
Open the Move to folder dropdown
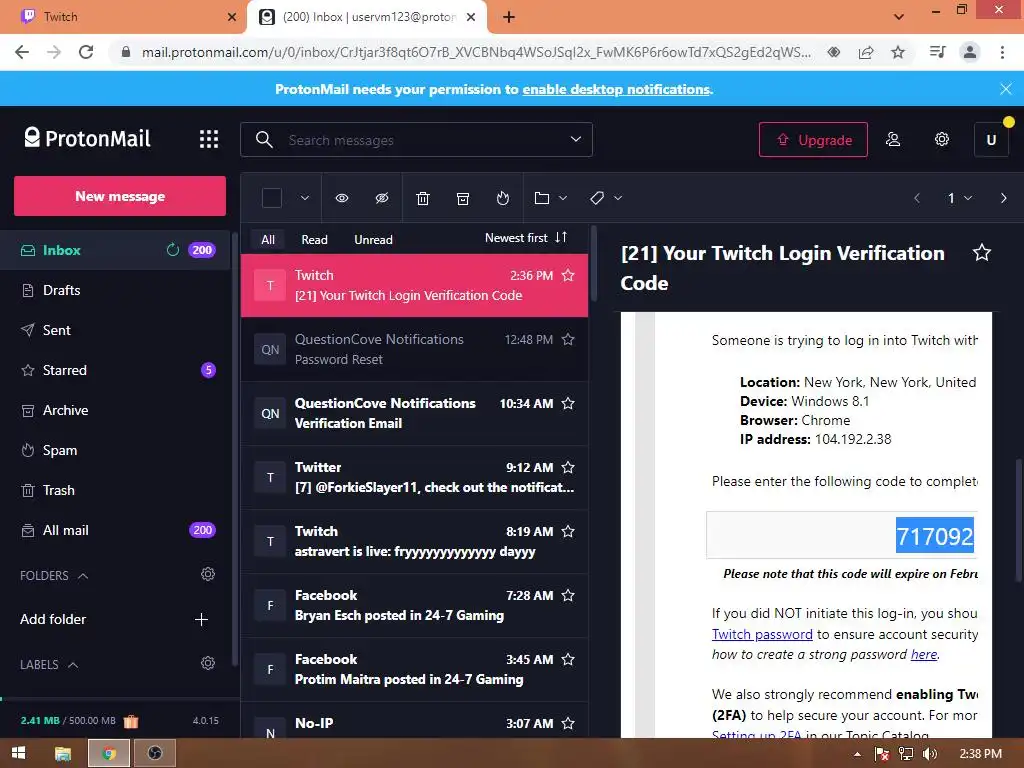coord(551,198)
